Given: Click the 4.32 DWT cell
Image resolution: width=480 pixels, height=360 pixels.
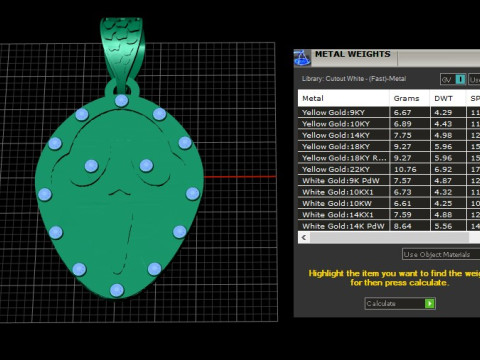Looking at the screenshot, I should 448,192.
